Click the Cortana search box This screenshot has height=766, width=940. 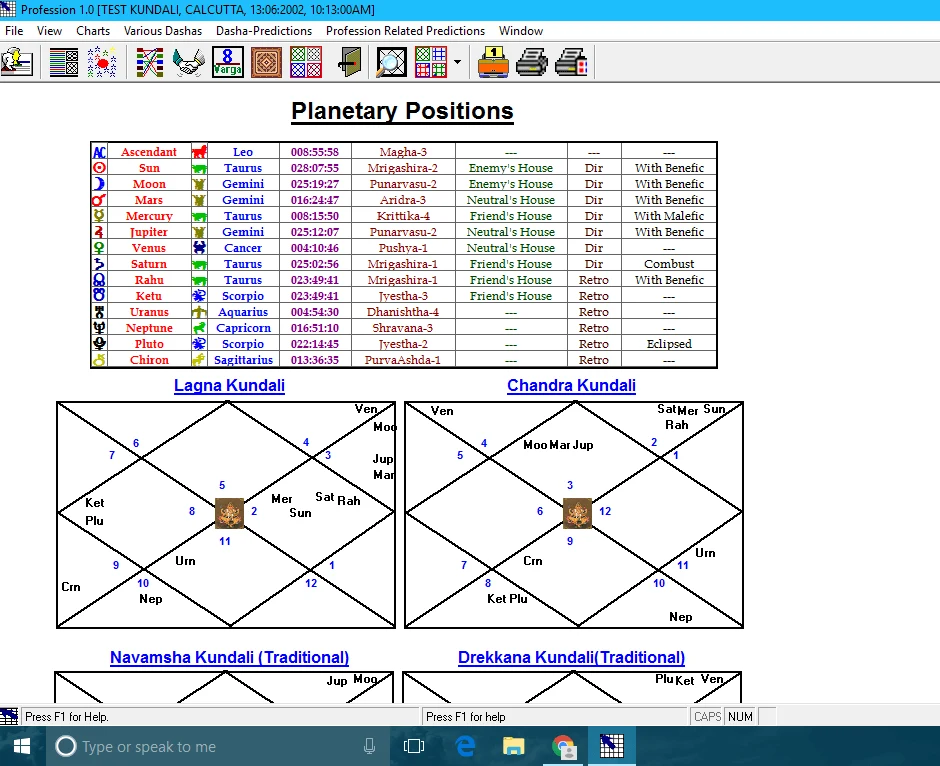point(217,746)
